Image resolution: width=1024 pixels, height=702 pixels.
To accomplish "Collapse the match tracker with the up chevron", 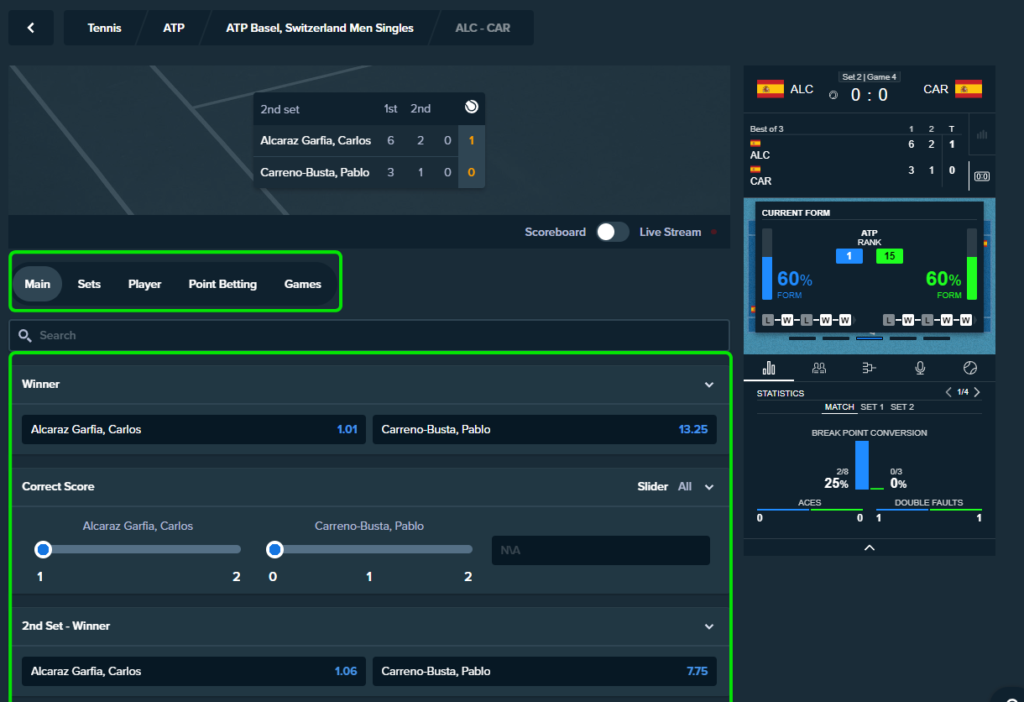I will (x=869, y=547).
